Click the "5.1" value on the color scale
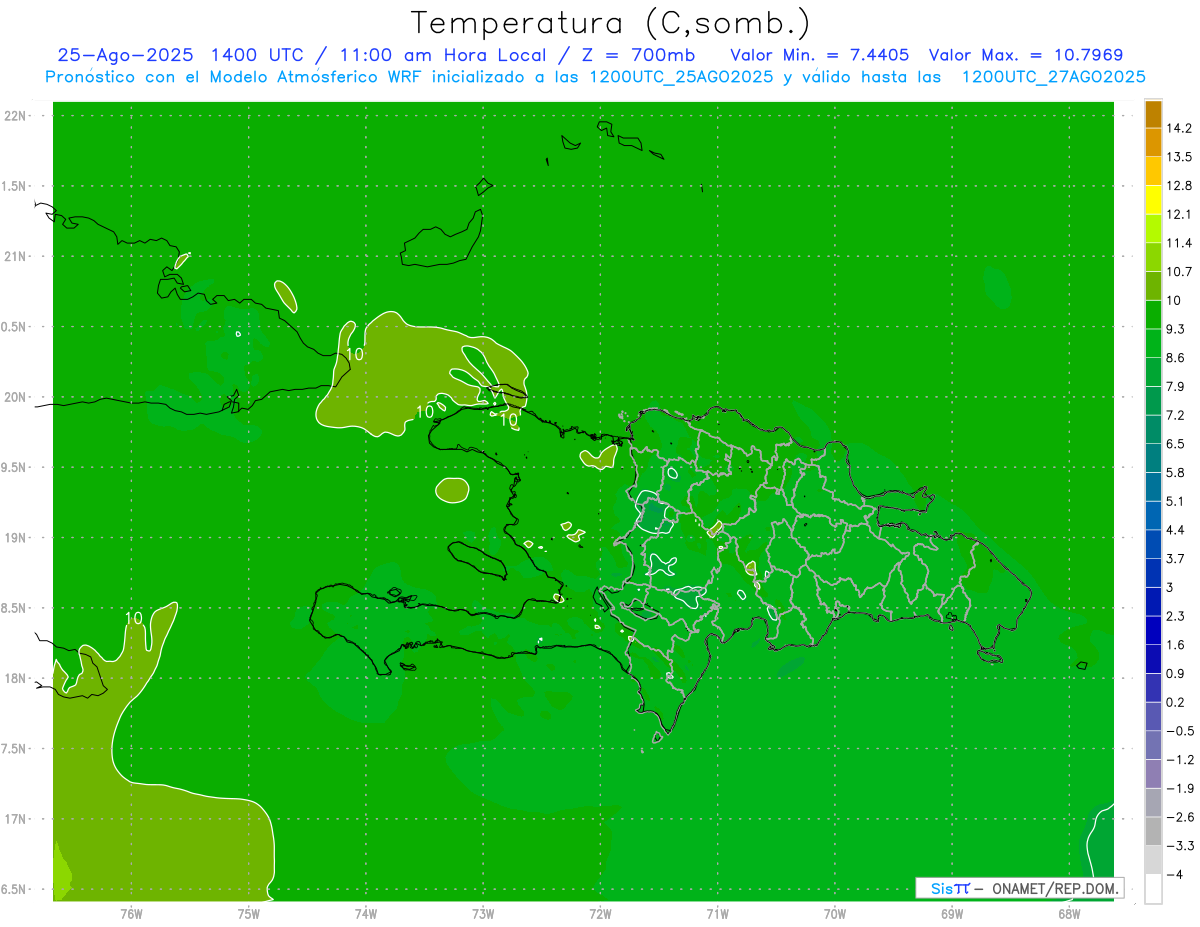The image size is (1200, 927). [1176, 501]
